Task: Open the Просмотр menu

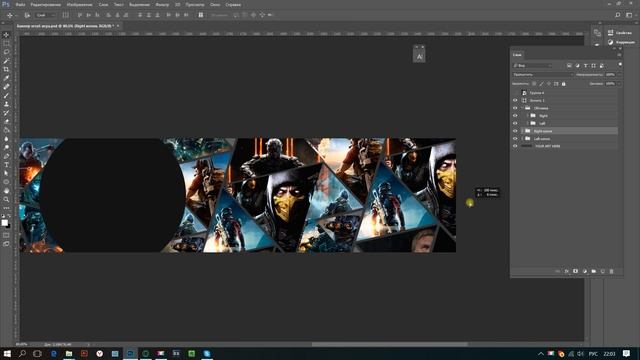Action: coord(195,5)
